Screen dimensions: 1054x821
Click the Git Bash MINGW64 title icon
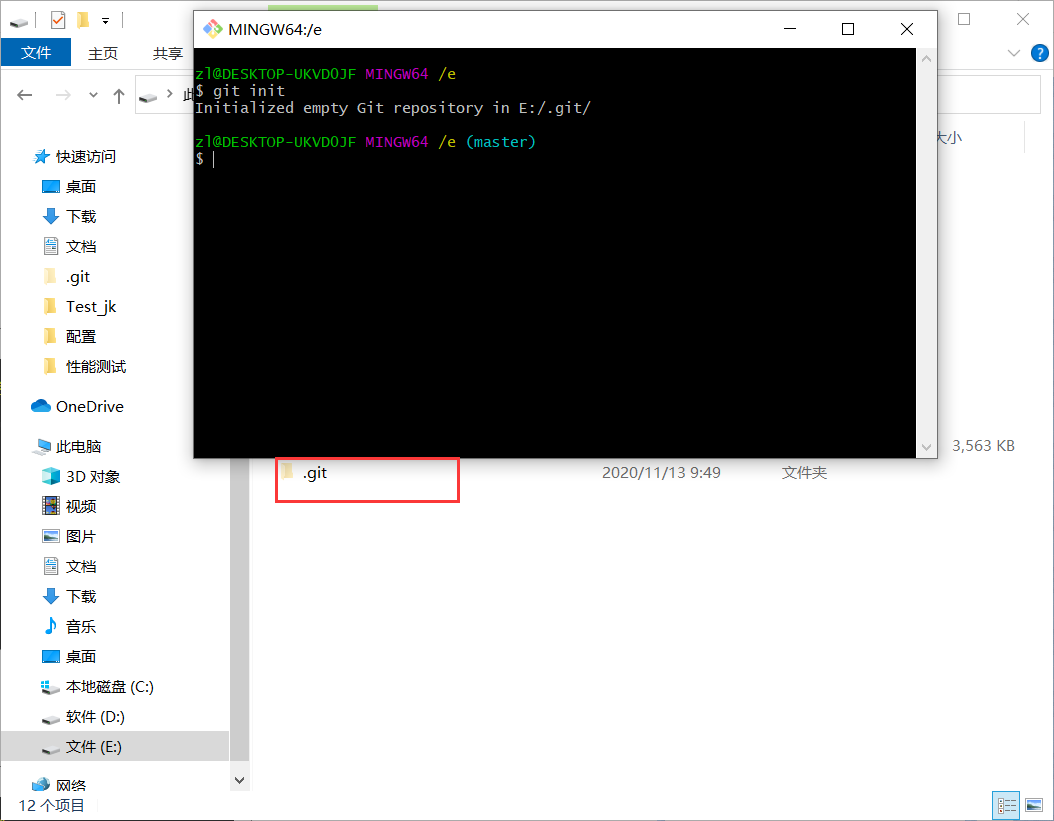(x=212, y=29)
